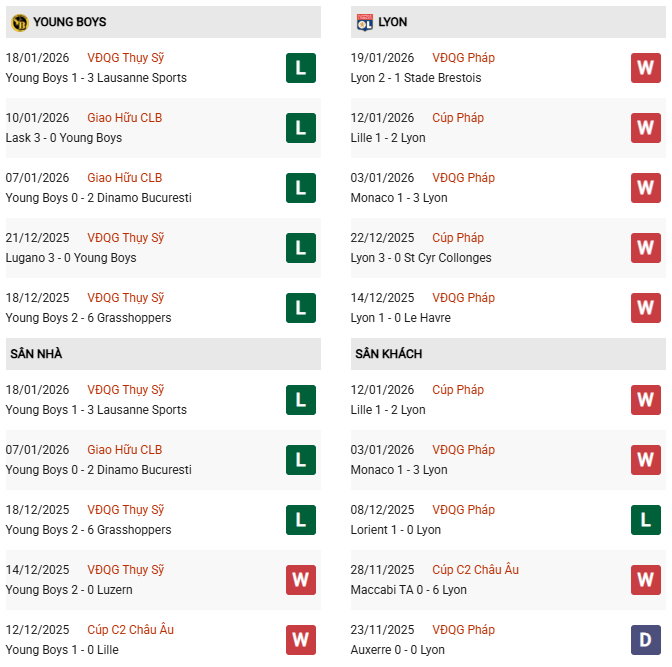Click green loss badge for Lorient 1-0 Lyon

coord(645,520)
